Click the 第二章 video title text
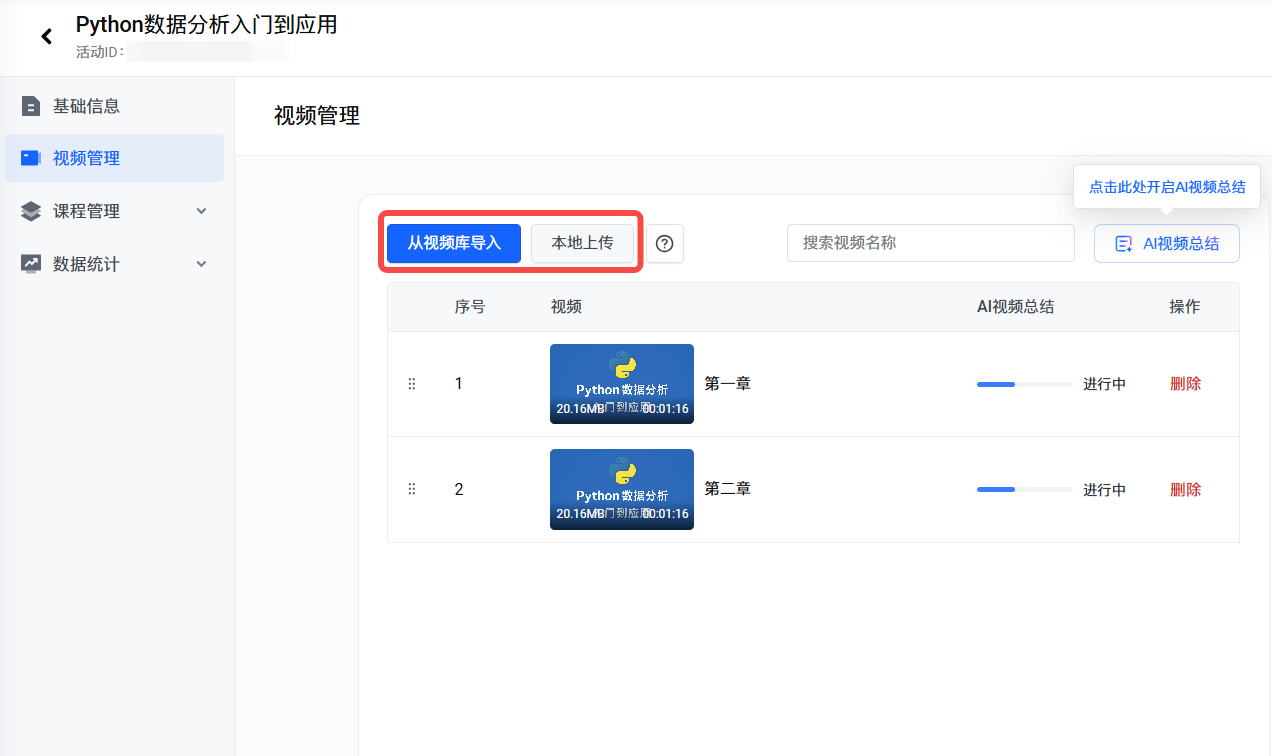 [728, 488]
